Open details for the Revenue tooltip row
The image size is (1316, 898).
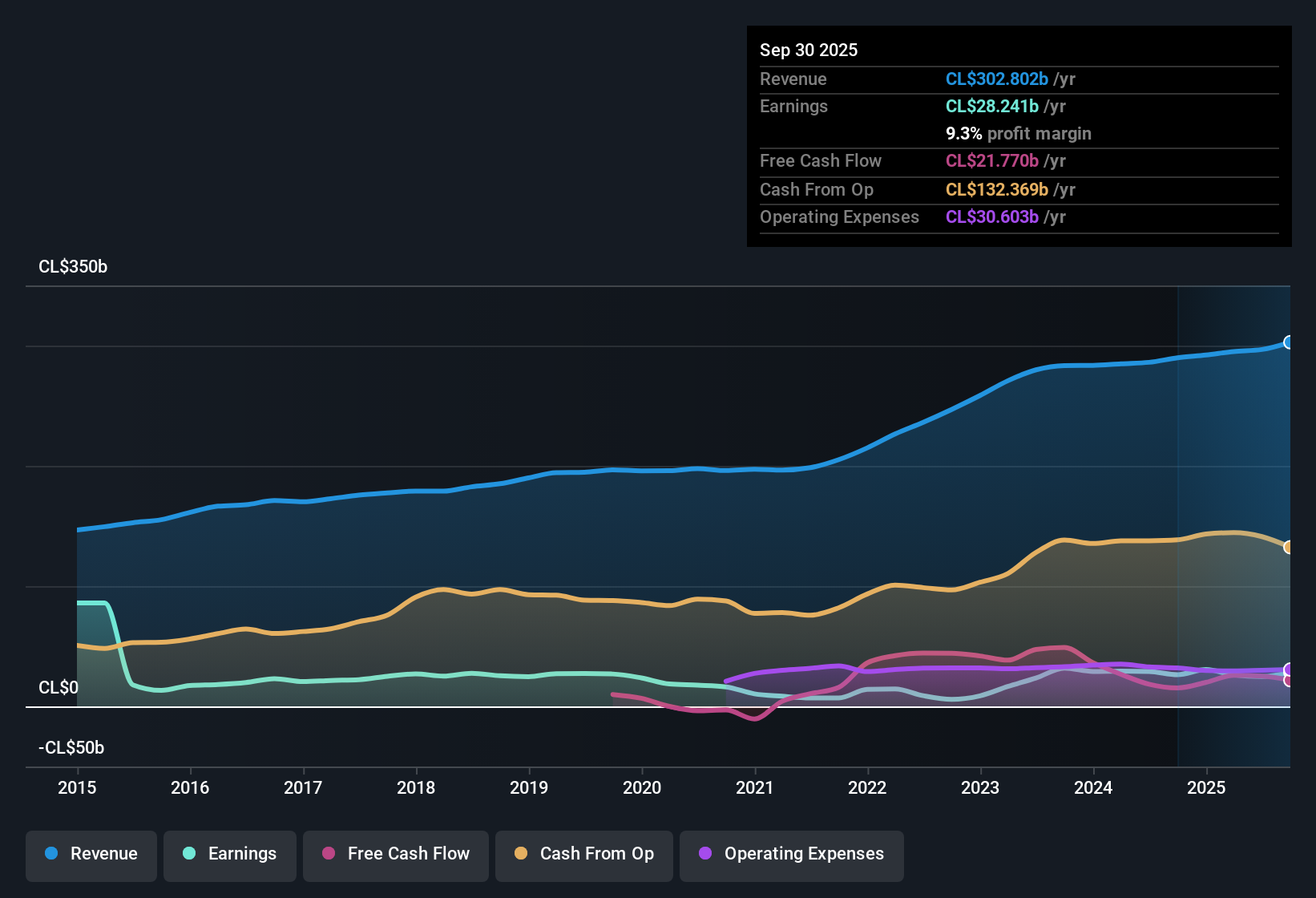tap(793, 79)
